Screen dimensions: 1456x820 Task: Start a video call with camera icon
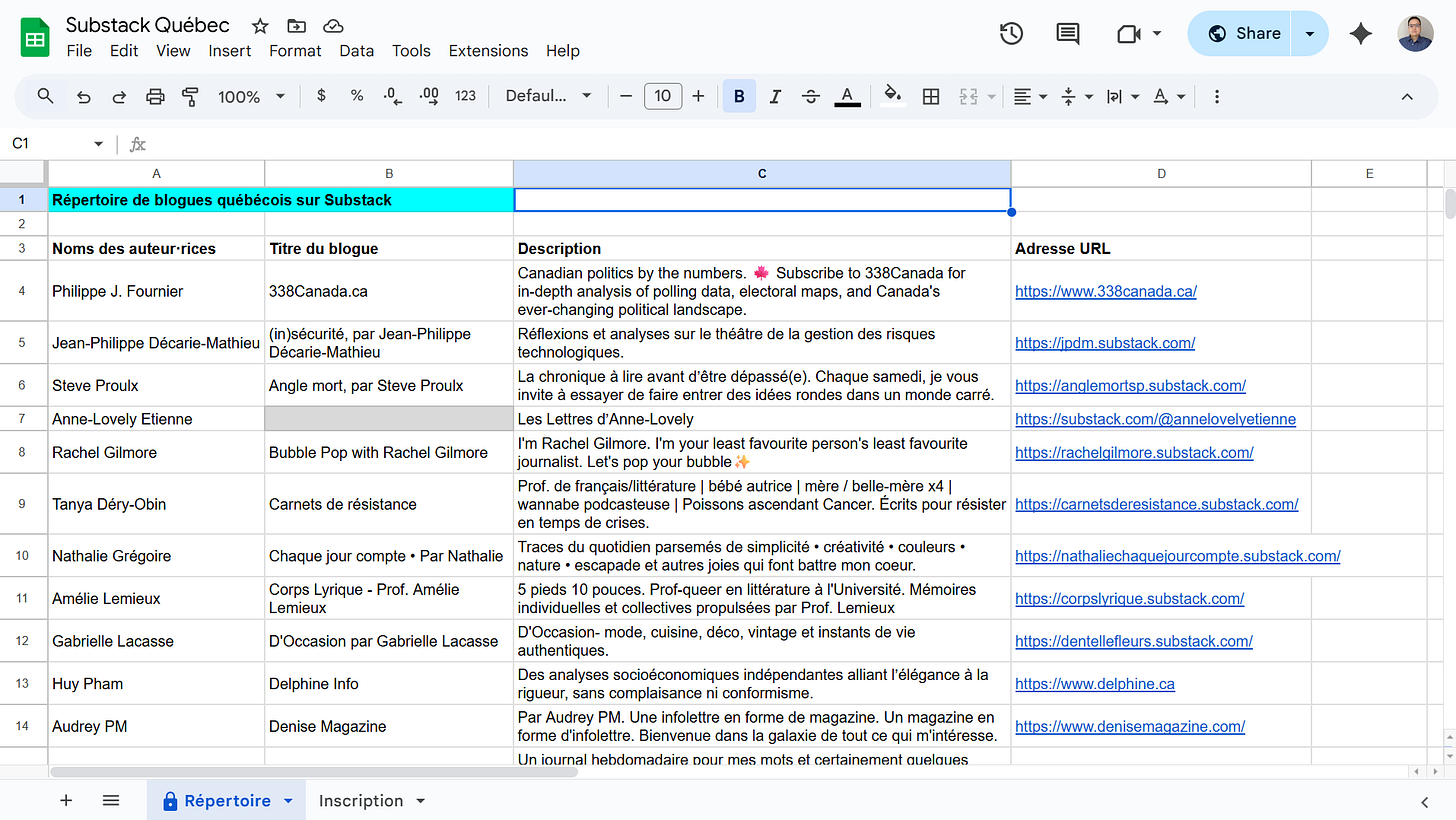(x=1129, y=34)
